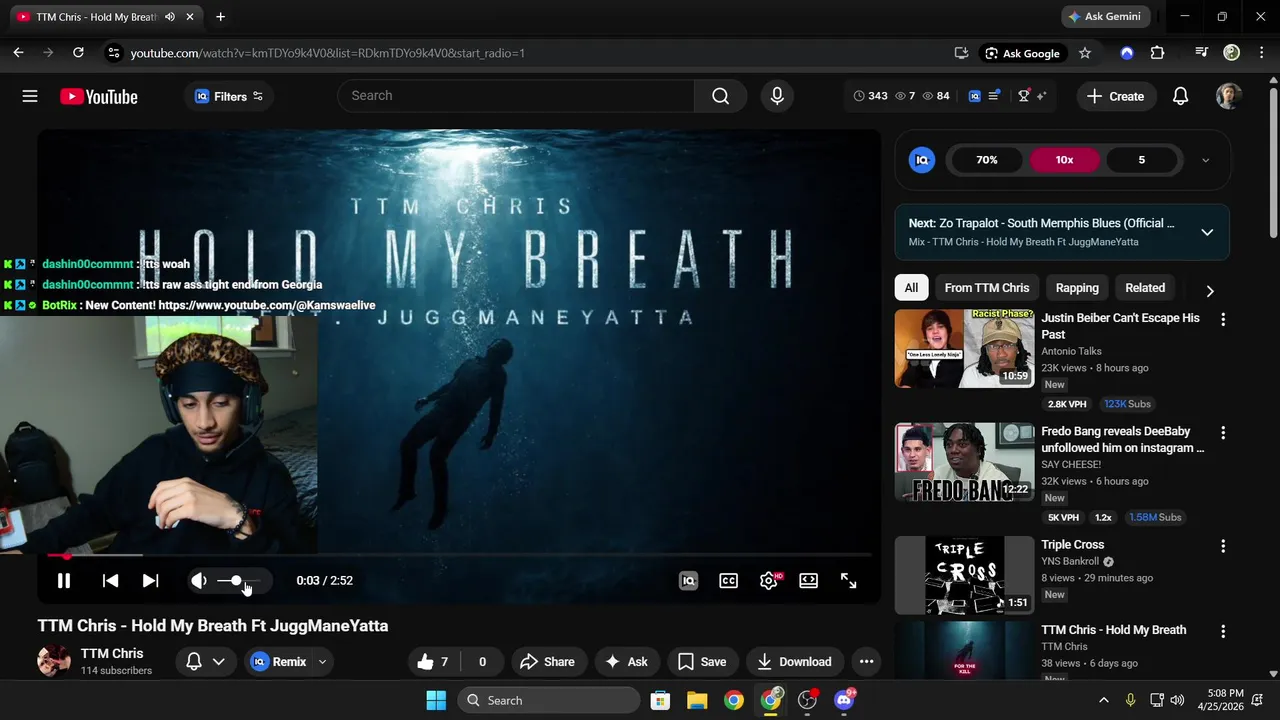Skip to next video in player
Viewport: 1280px width, 720px height.
pos(150,580)
